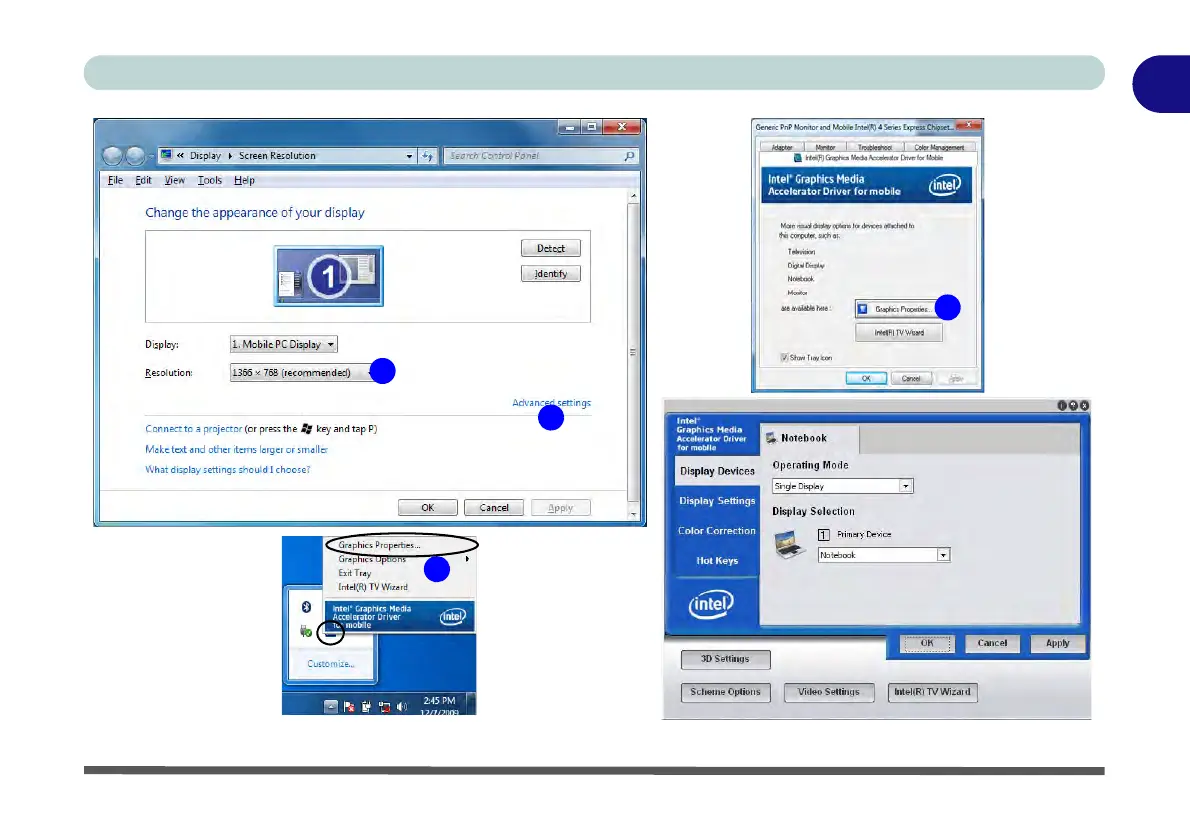Switch to the Troubleshoot tab
This screenshot has height=838, width=1190.
[x=874, y=147]
